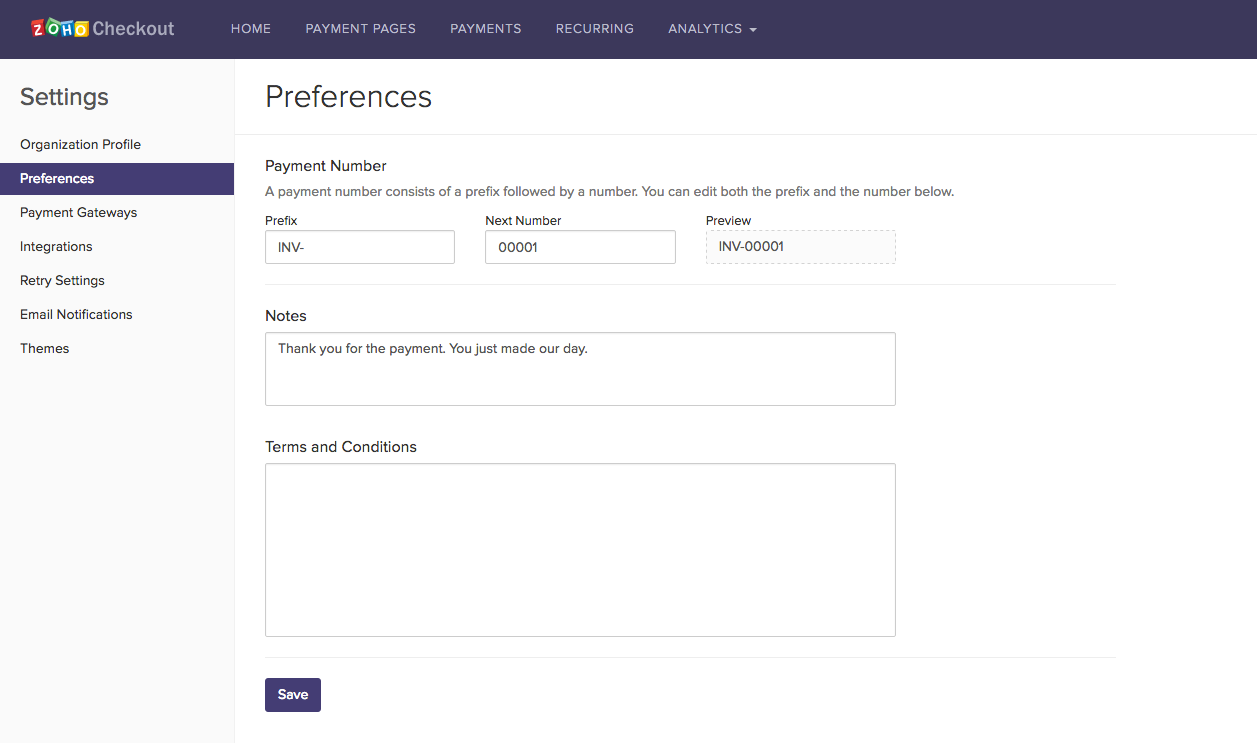Click inside the Notes text area
Viewport: 1257px width, 743px height.
tap(580, 368)
